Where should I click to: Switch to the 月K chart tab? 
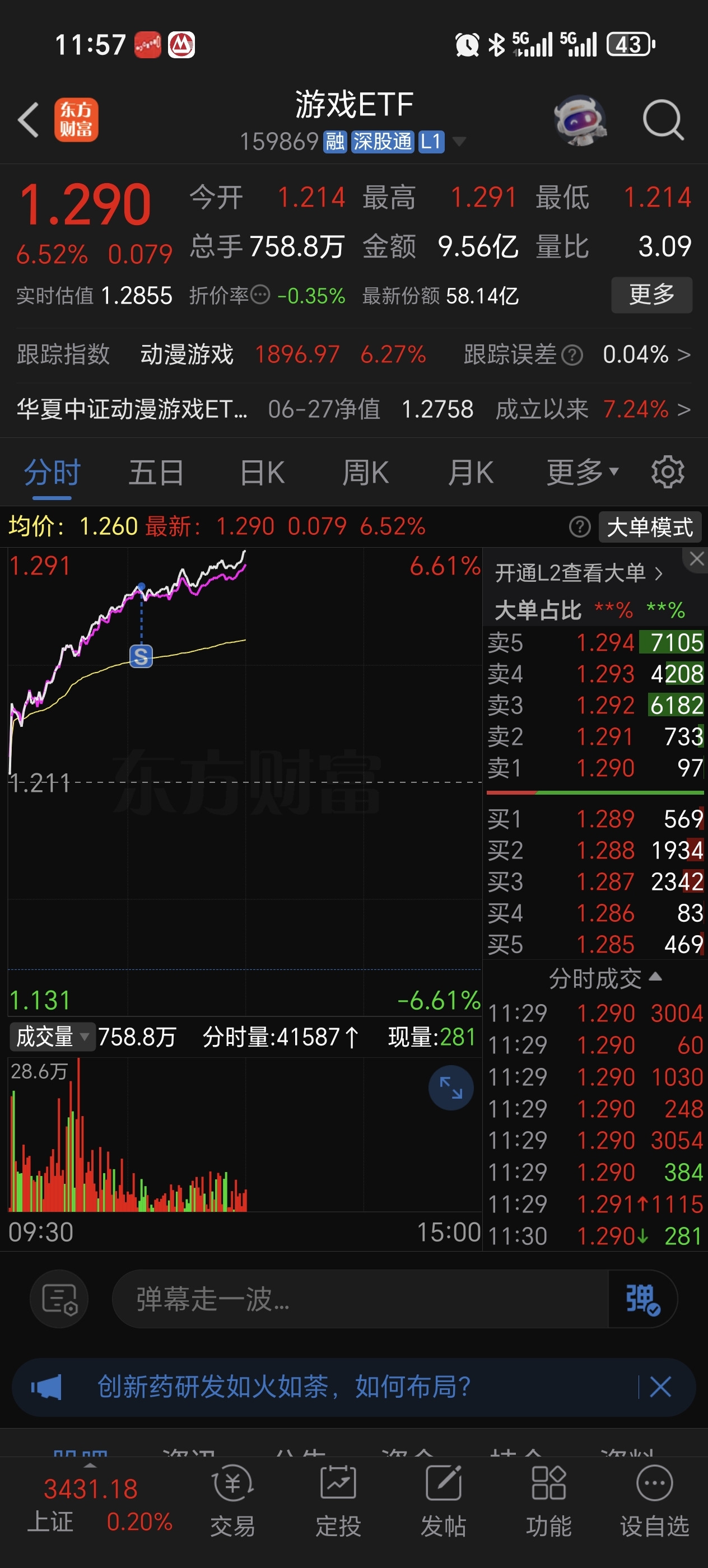pos(471,472)
